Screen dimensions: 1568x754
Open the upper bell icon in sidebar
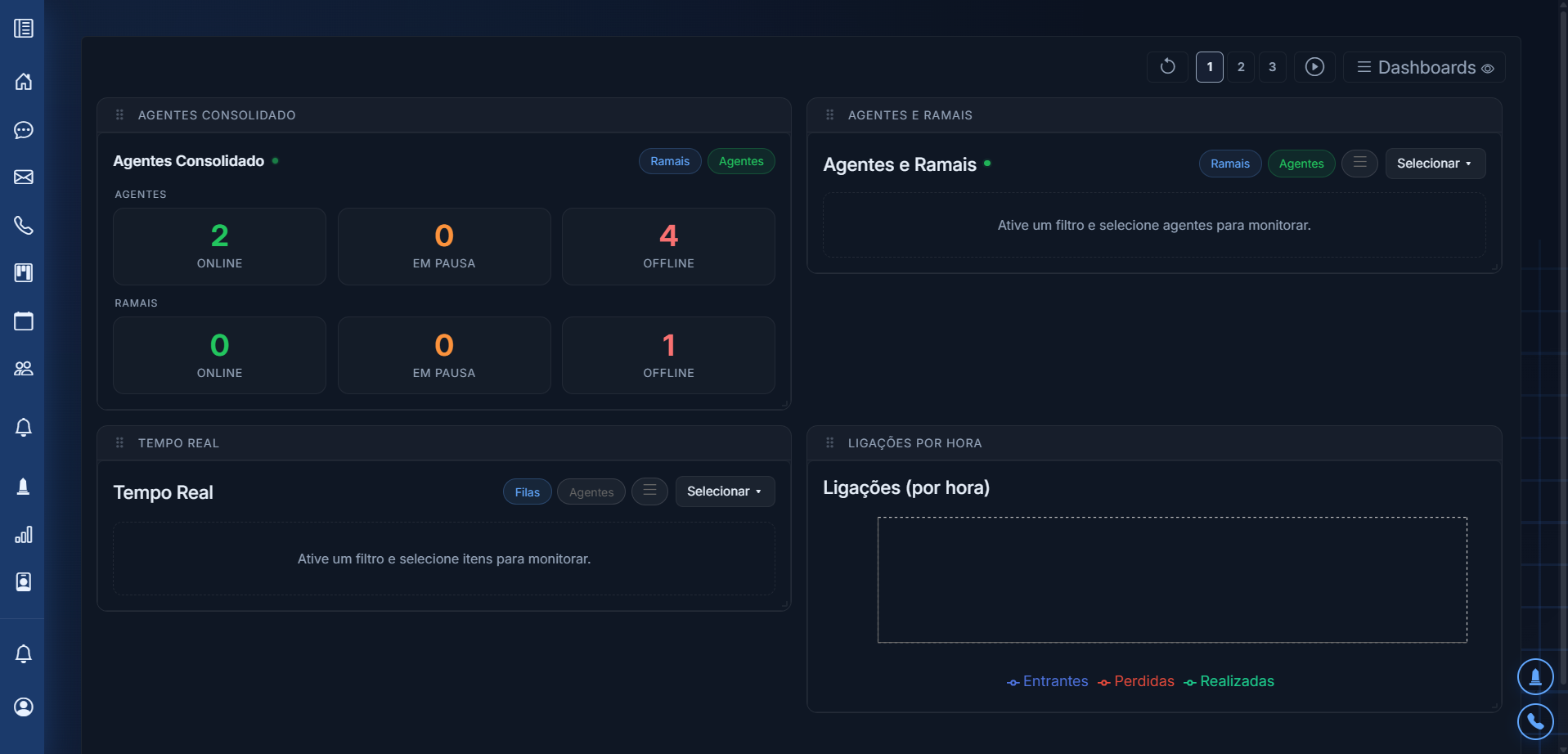point(24,428)
